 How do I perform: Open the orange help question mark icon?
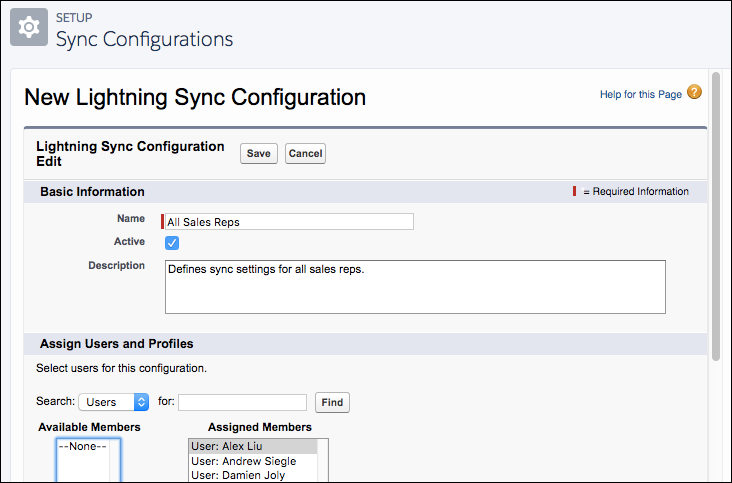pyautogui.click(x=694, y=92)
